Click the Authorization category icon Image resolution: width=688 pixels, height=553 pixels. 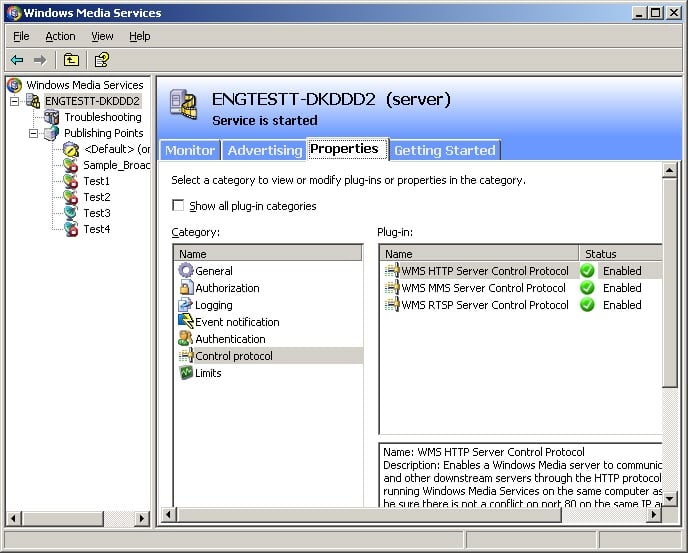[x=186, y=288]
